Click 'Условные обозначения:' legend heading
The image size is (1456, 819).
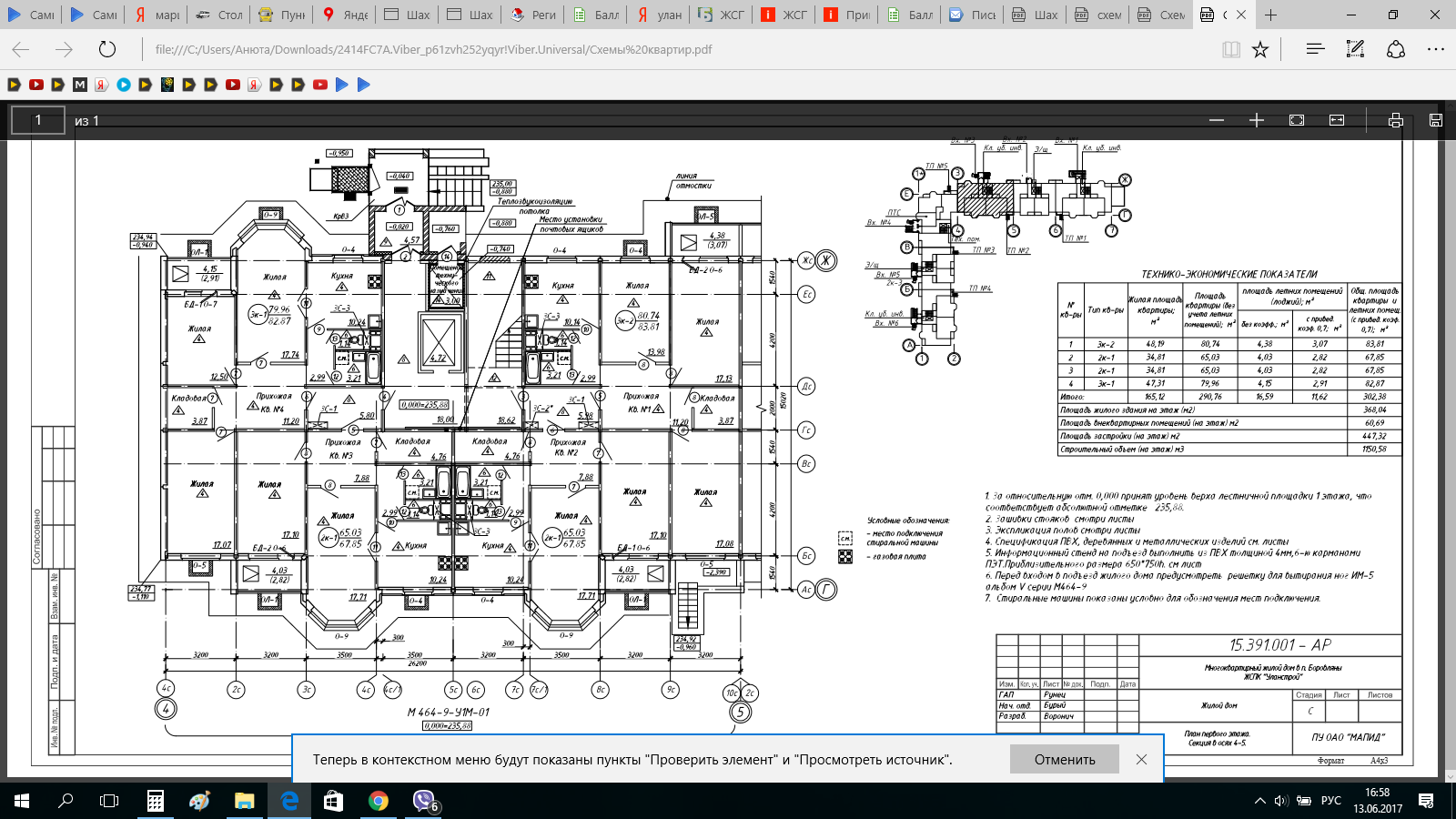(x=908, y=521)
